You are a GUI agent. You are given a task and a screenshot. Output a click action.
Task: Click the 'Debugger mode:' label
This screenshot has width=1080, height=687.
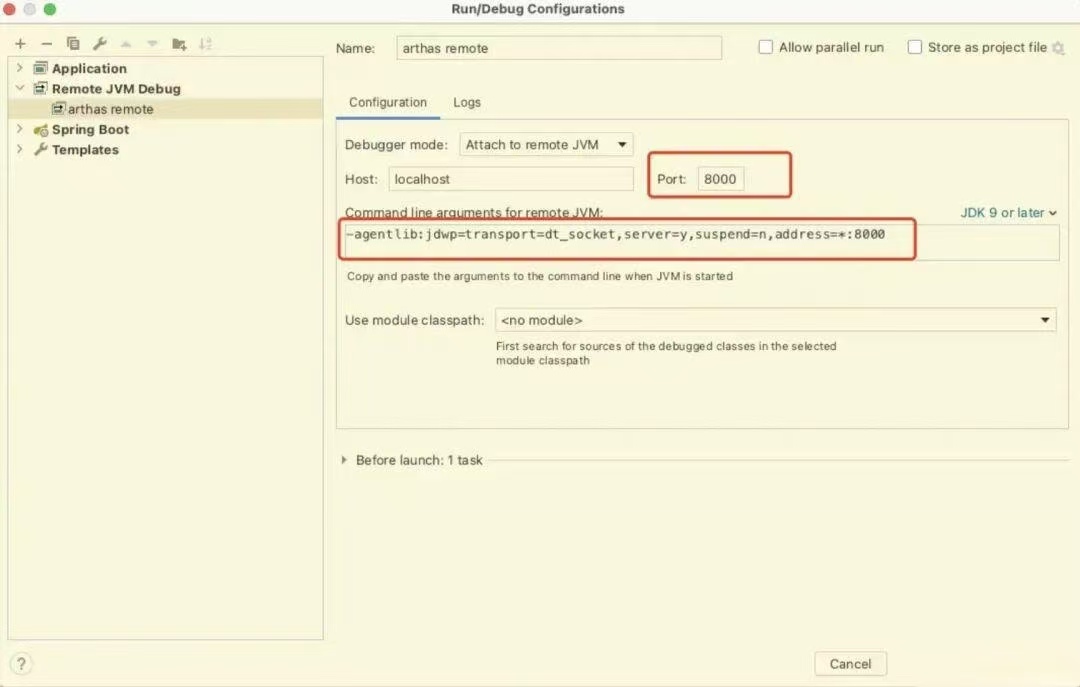(396, 145)
